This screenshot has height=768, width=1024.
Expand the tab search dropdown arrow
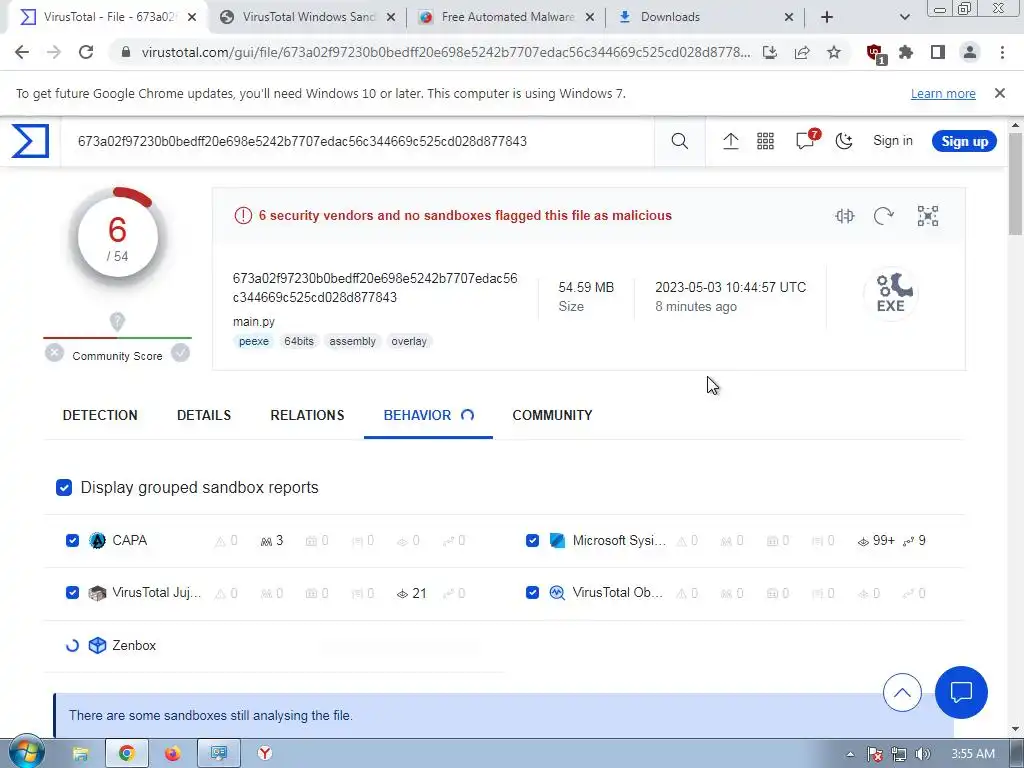(x=904, y=17)
